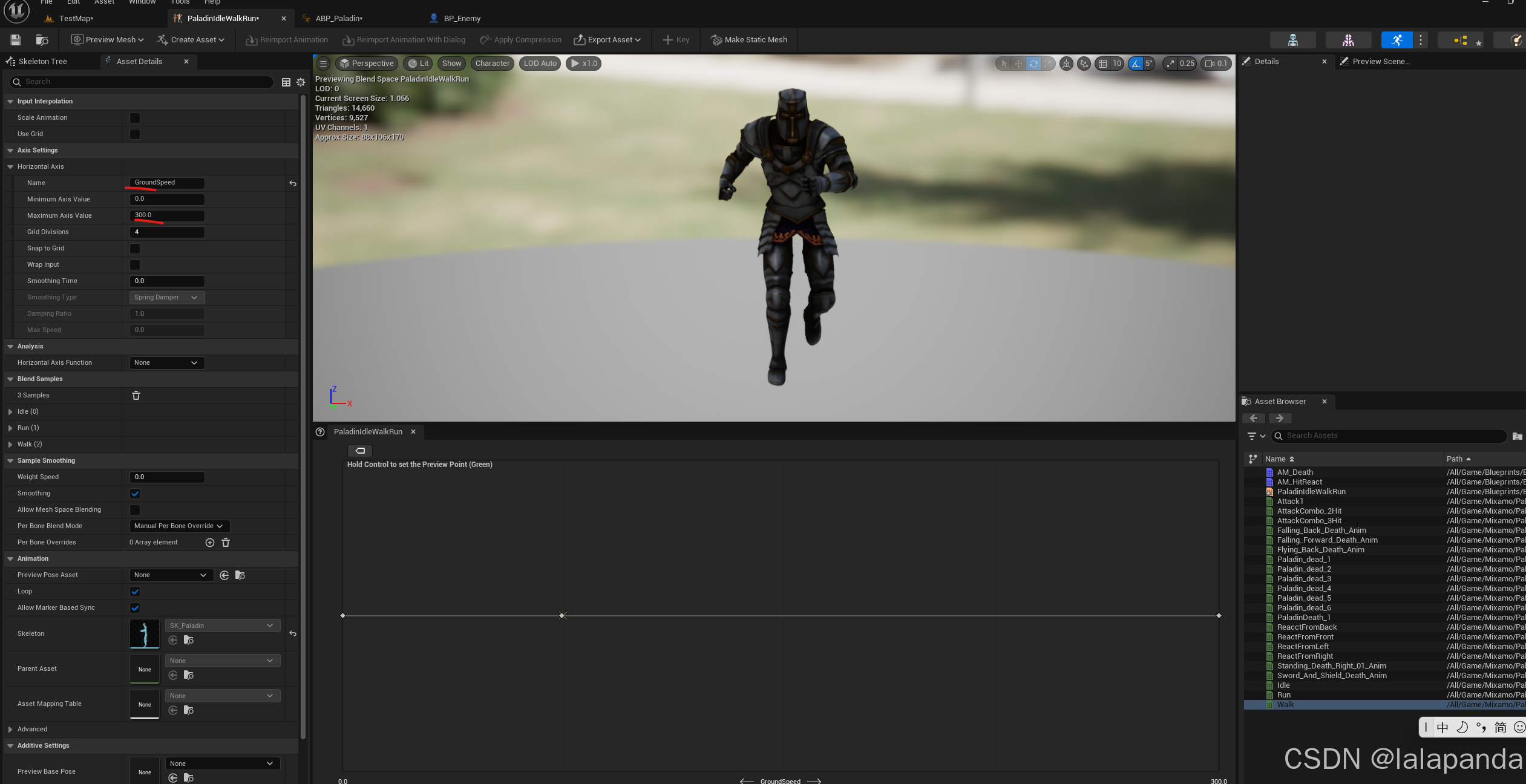Switch to Skeleton editor mode icon
This screenshot has width=1526, height=784.
coord(1292,41)
